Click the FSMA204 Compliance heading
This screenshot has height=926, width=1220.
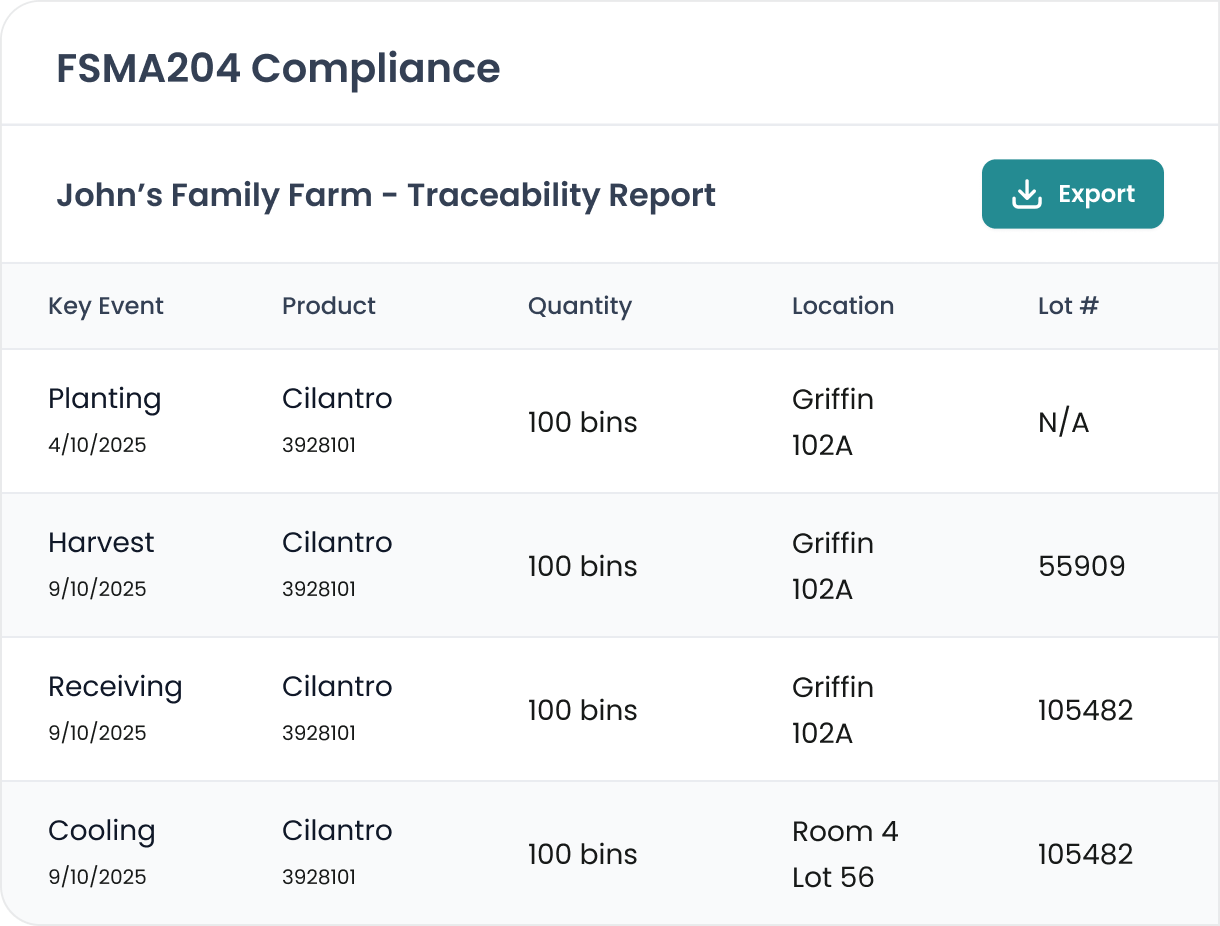(278, 68)
